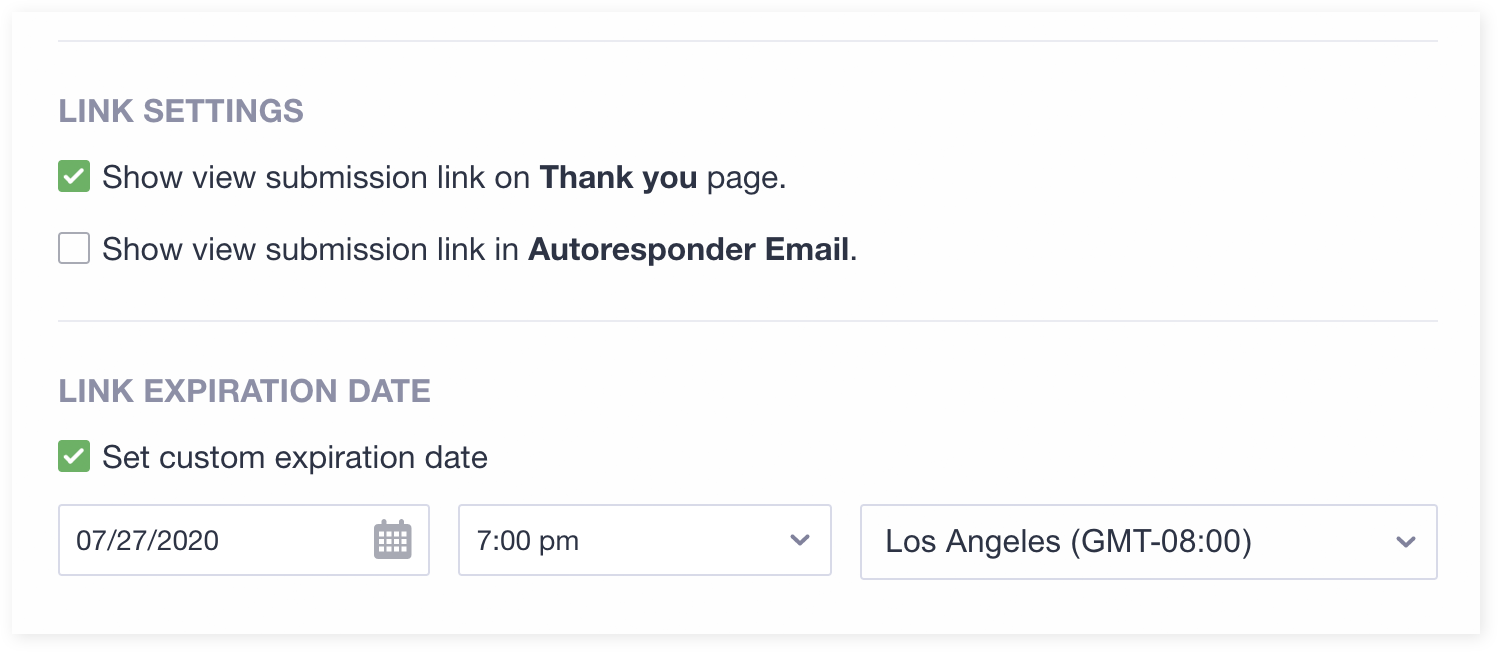
Task: Click the time dropdown chevron arrow
Action: pos(799,540)
